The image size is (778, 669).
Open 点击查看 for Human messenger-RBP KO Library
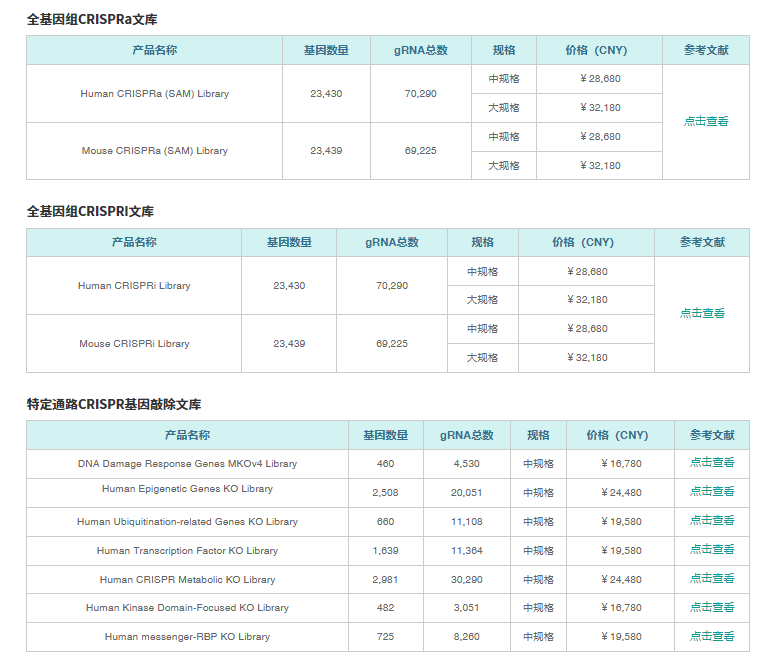pos(712,636)
